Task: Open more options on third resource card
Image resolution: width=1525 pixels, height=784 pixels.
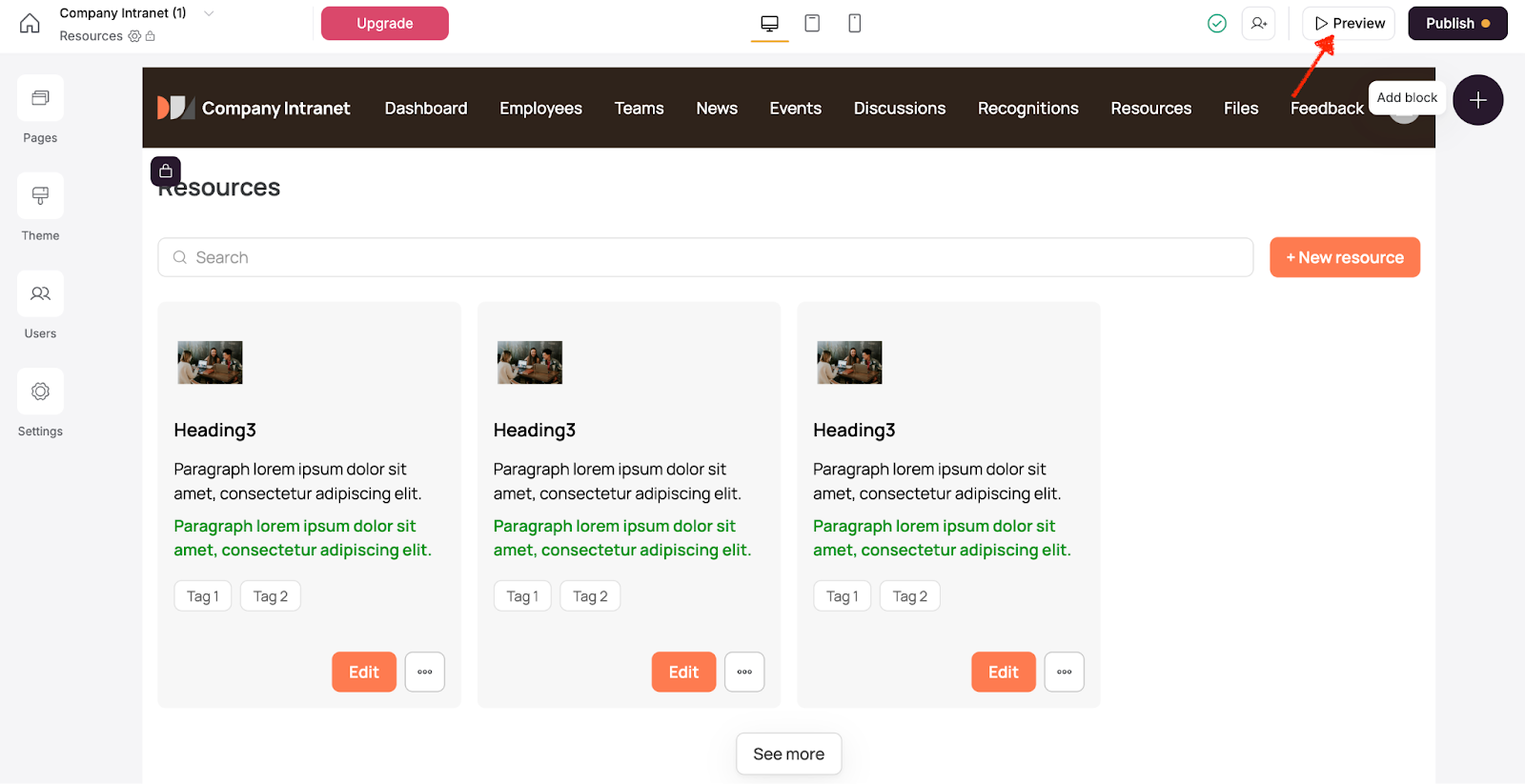Action: 1065,672
